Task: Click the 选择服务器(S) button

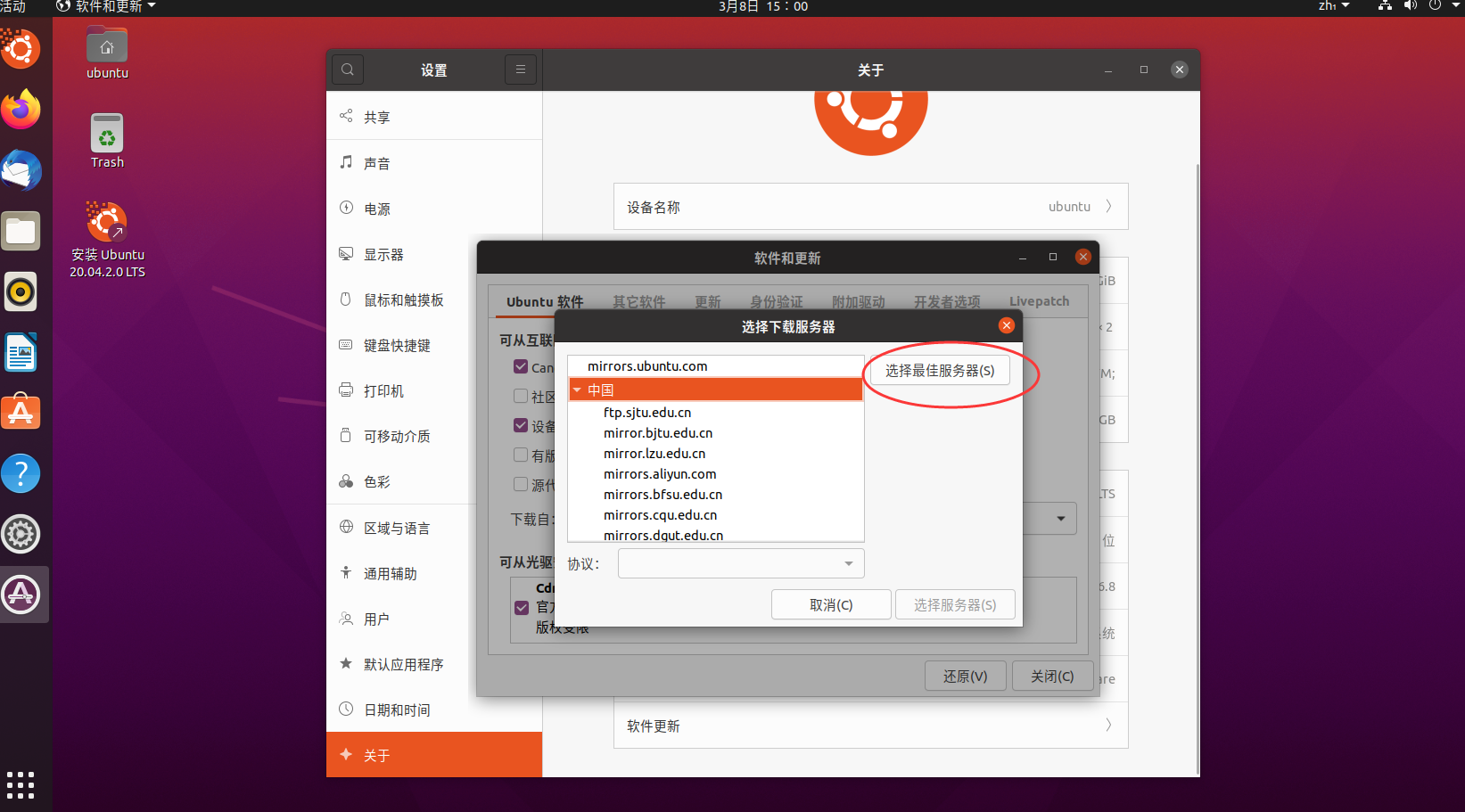Action: [955, 604]
